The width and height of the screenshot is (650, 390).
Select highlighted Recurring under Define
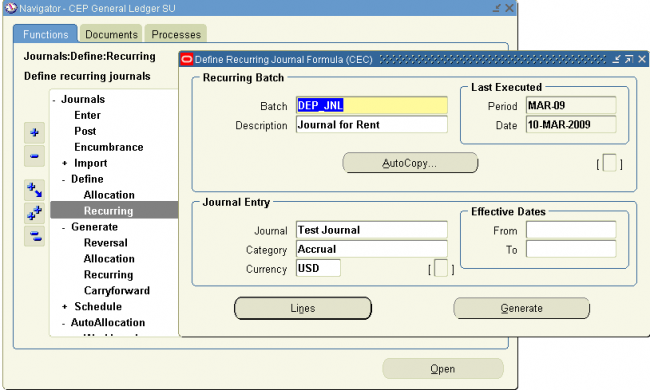tap(114, 211)
